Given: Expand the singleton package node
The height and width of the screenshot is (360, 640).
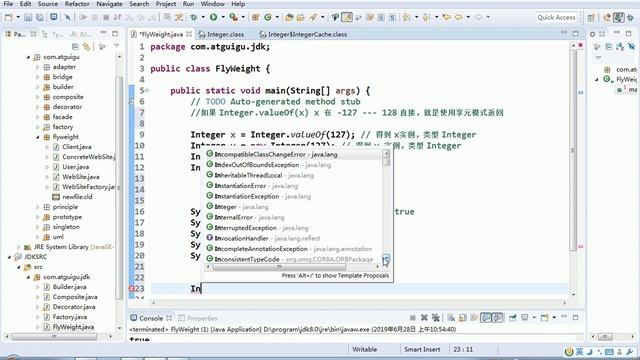Looking at the screenshot, I should [38, 227].
